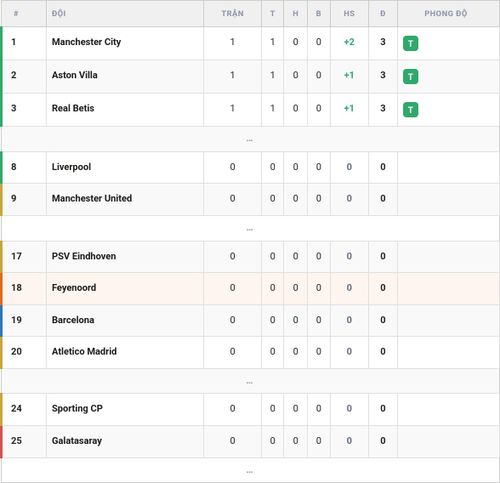Open Galatasaray team page

pos(77,441)
